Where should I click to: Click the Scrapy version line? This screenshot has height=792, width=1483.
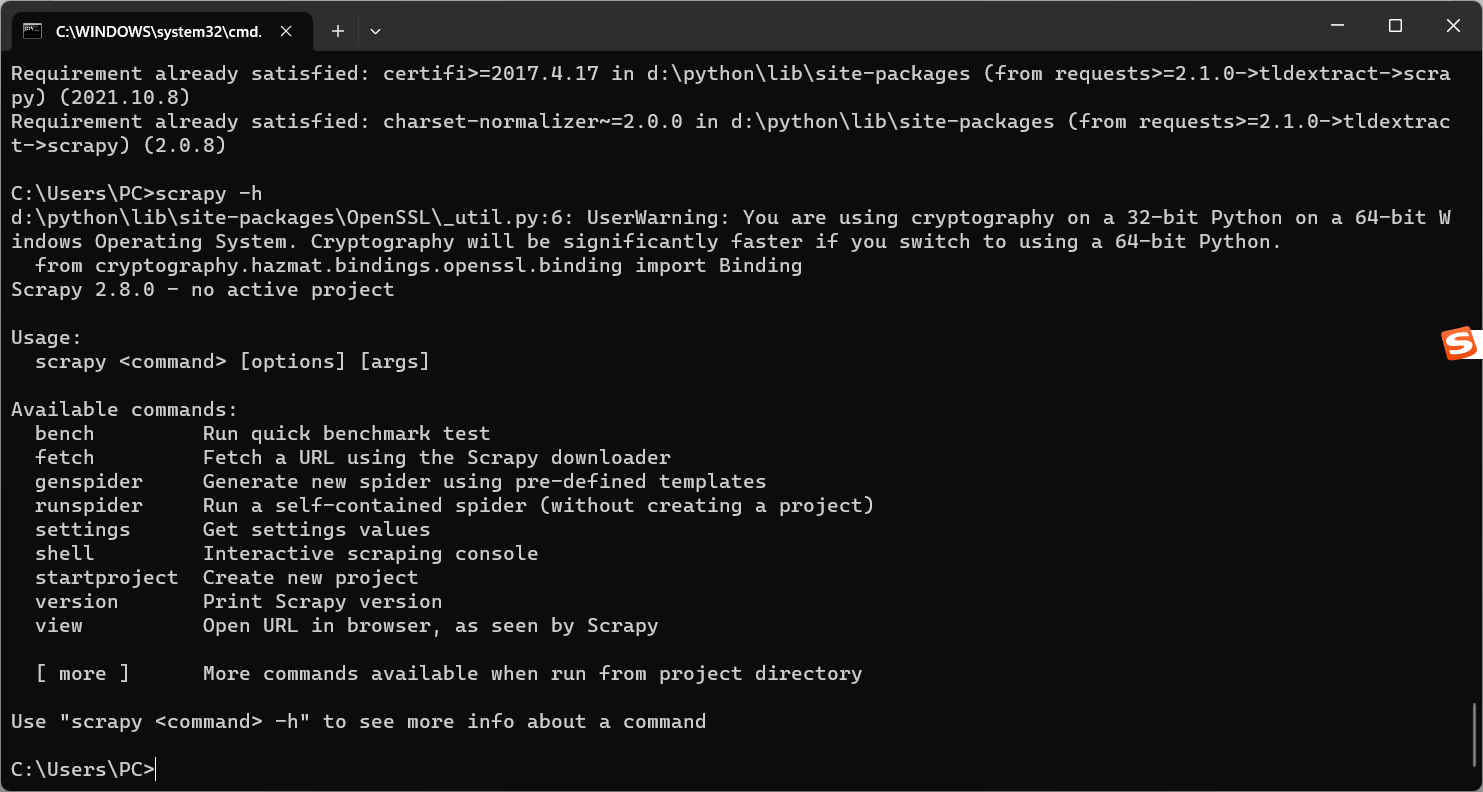[200, 289]
